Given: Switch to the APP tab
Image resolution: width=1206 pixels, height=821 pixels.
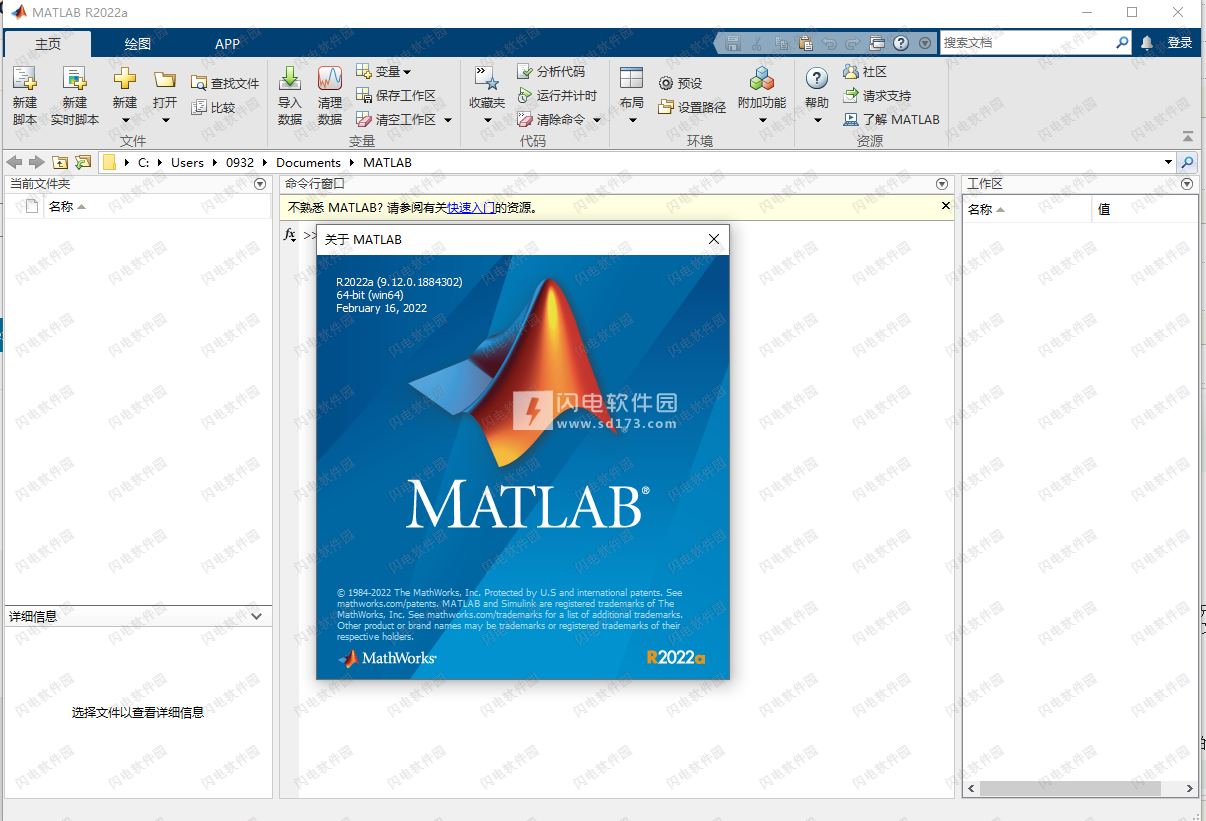Looking at the screenshot, I should (x=227, y=43).
